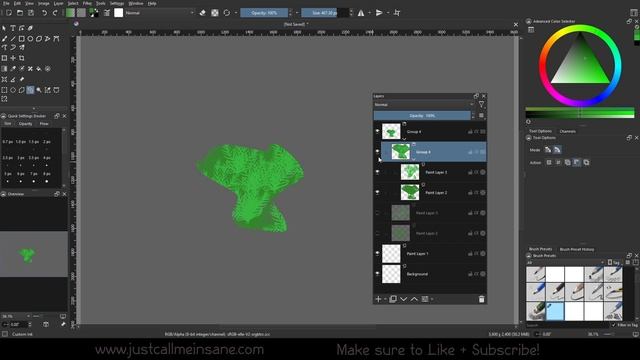Viewport: 640px width, 360px height.
Task: Hide Paint Layer 3 in Layers panel
Action: (377, 172)
